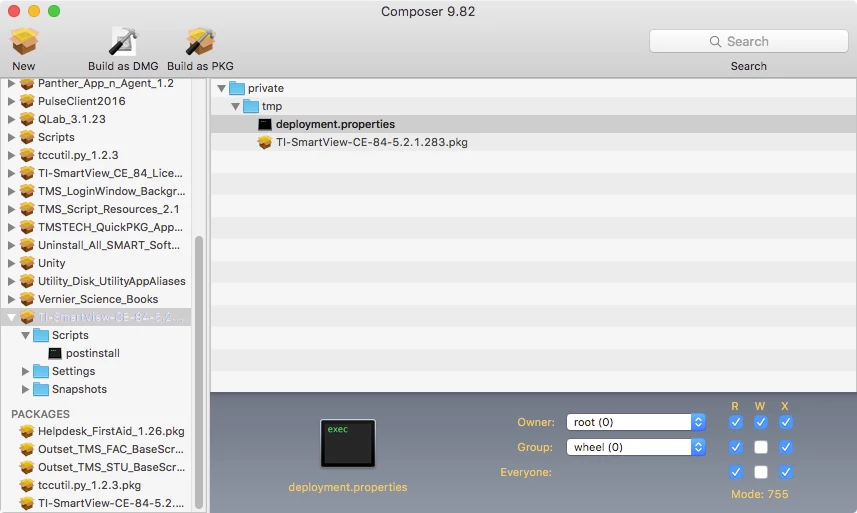Select the TMS_Script_Resources_2.1 package icon
This screenshot has width=857, height=513.
27,209
